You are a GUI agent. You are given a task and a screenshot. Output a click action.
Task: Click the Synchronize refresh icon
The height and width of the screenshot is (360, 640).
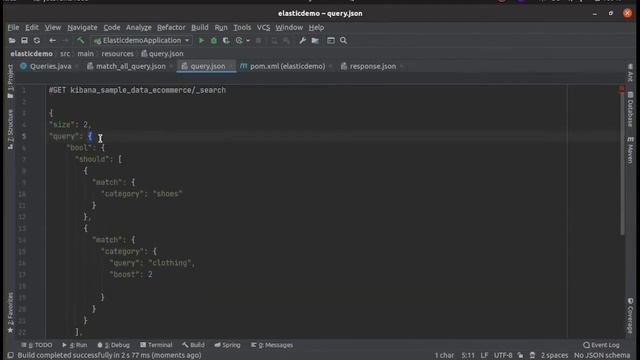click(x=37, y=40)
